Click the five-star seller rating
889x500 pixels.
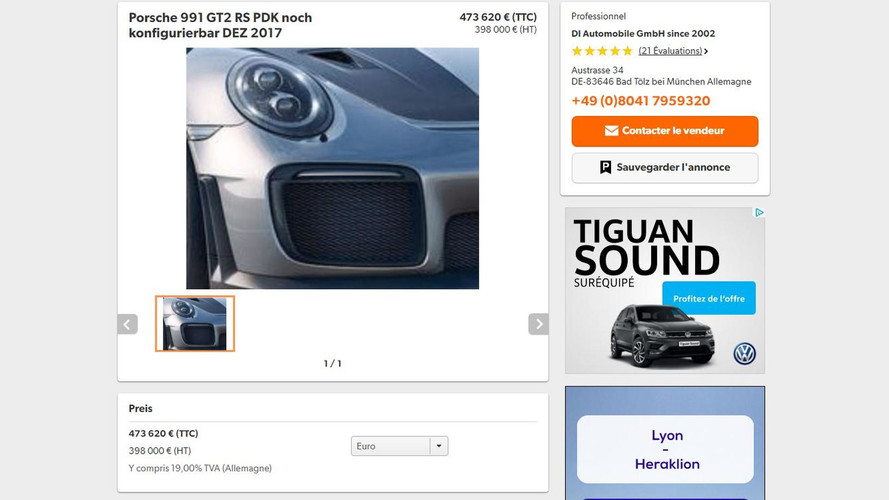pyautogui.click(x=602, y=51)
